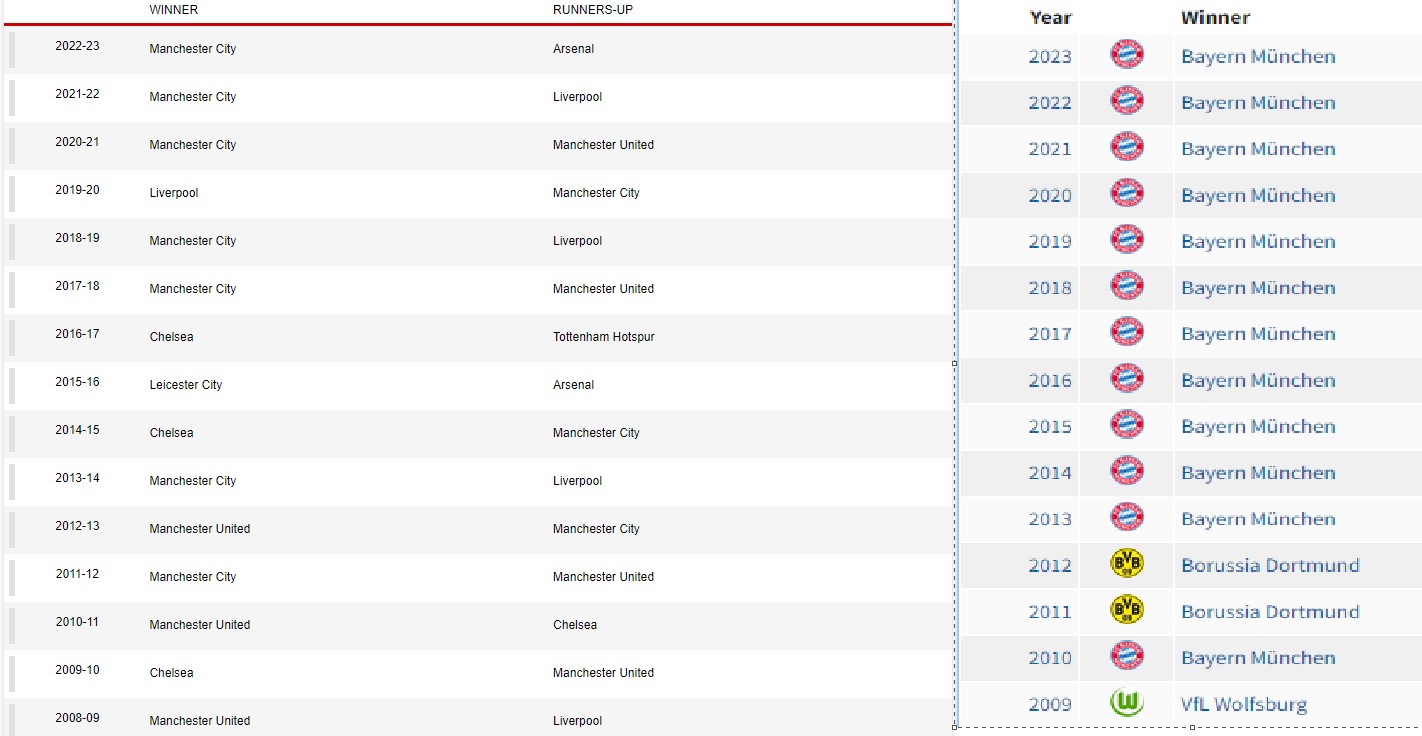The image size is (1422, 736).
Task: Select the 2020-21 season cell
Action: click(x=77, y=142)
